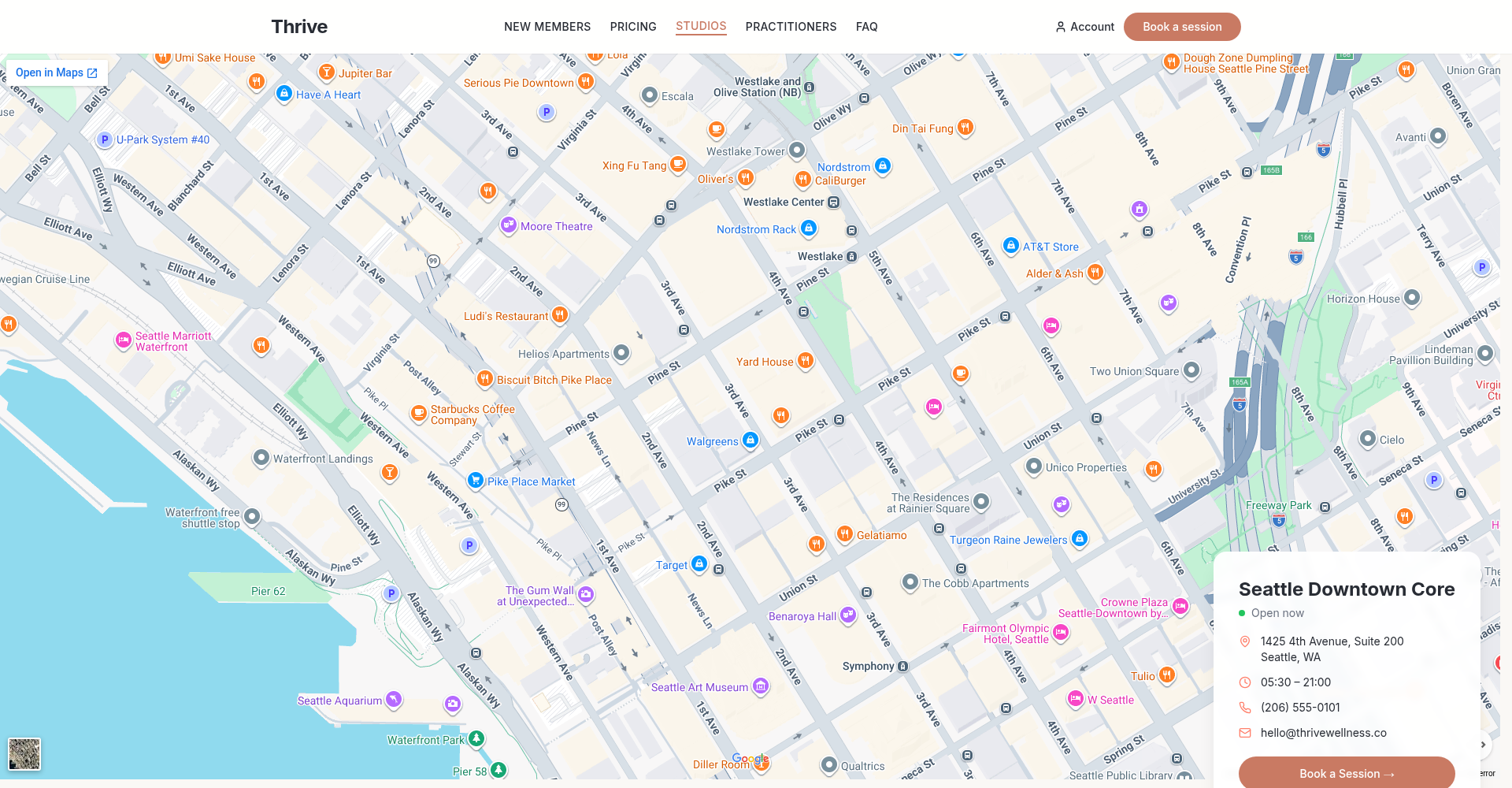
Task: Select the Symphony station transit icon
Action: pyautogui.click(x=903, y=667)
